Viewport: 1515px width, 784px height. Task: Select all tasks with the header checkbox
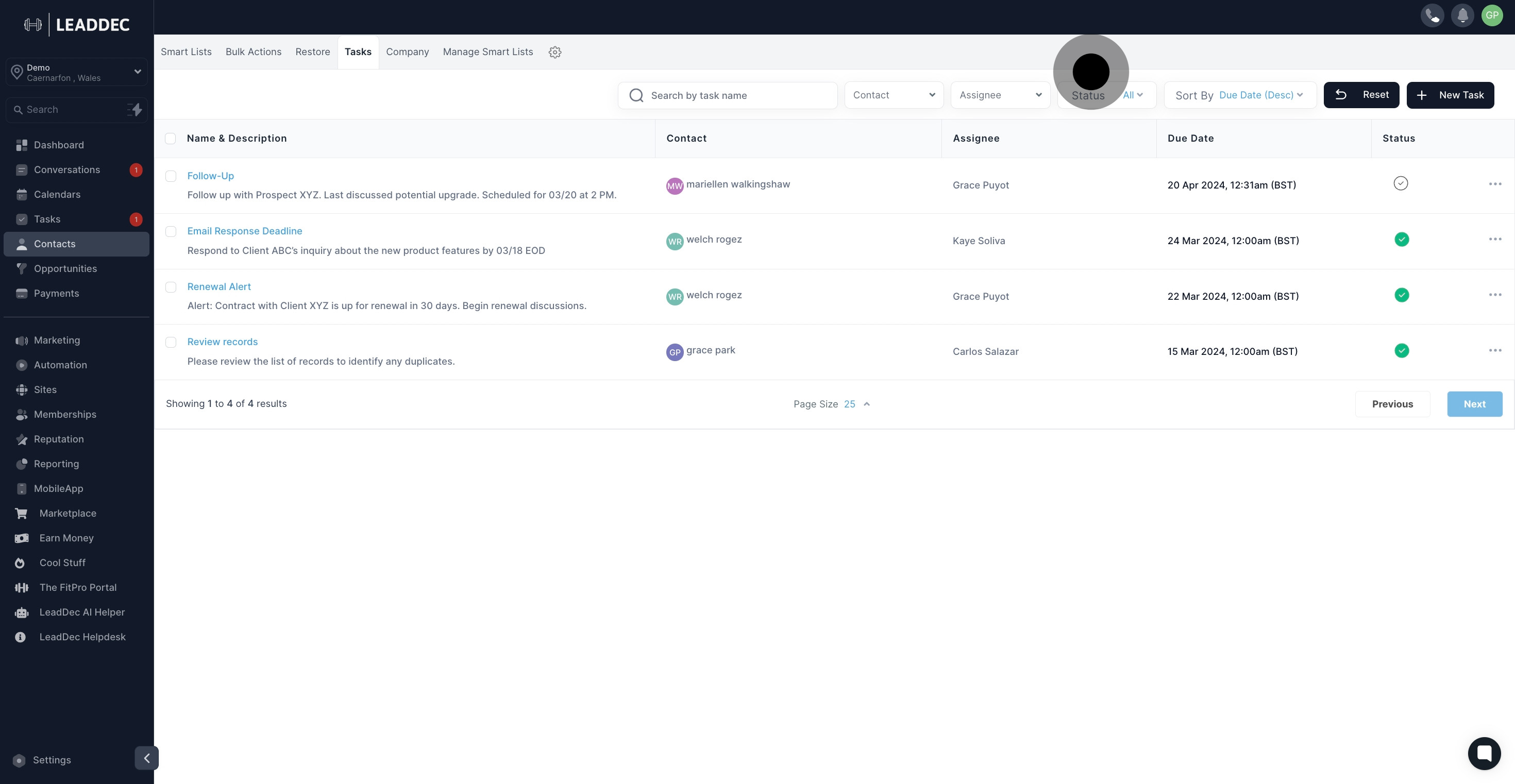pos(171,138)
